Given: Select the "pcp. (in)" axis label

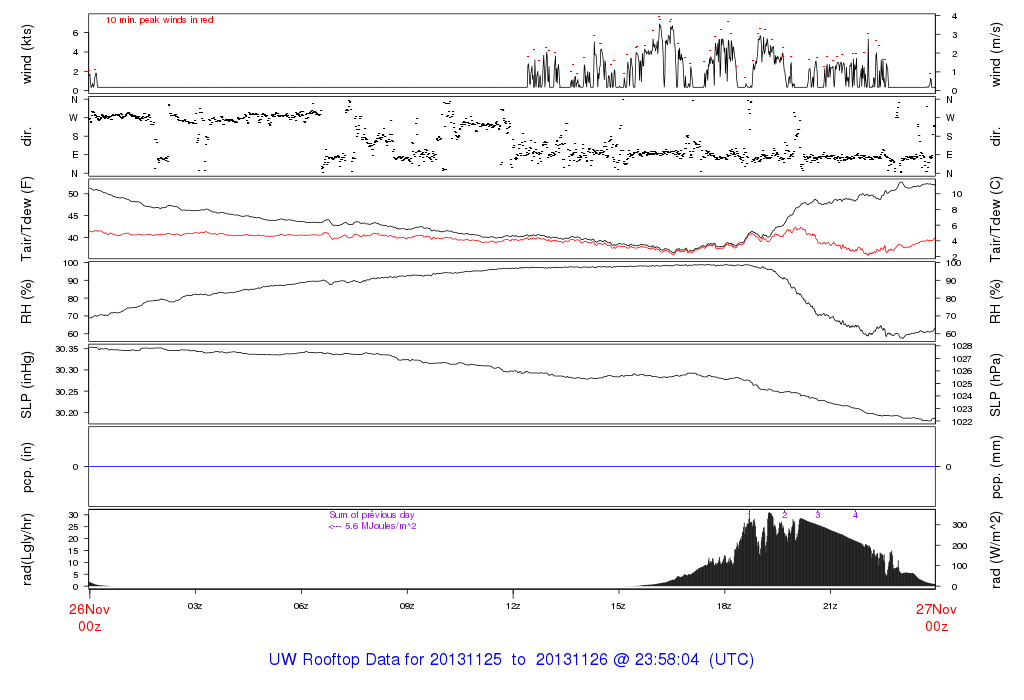Looking at the screenshot, I should (27, 466).
